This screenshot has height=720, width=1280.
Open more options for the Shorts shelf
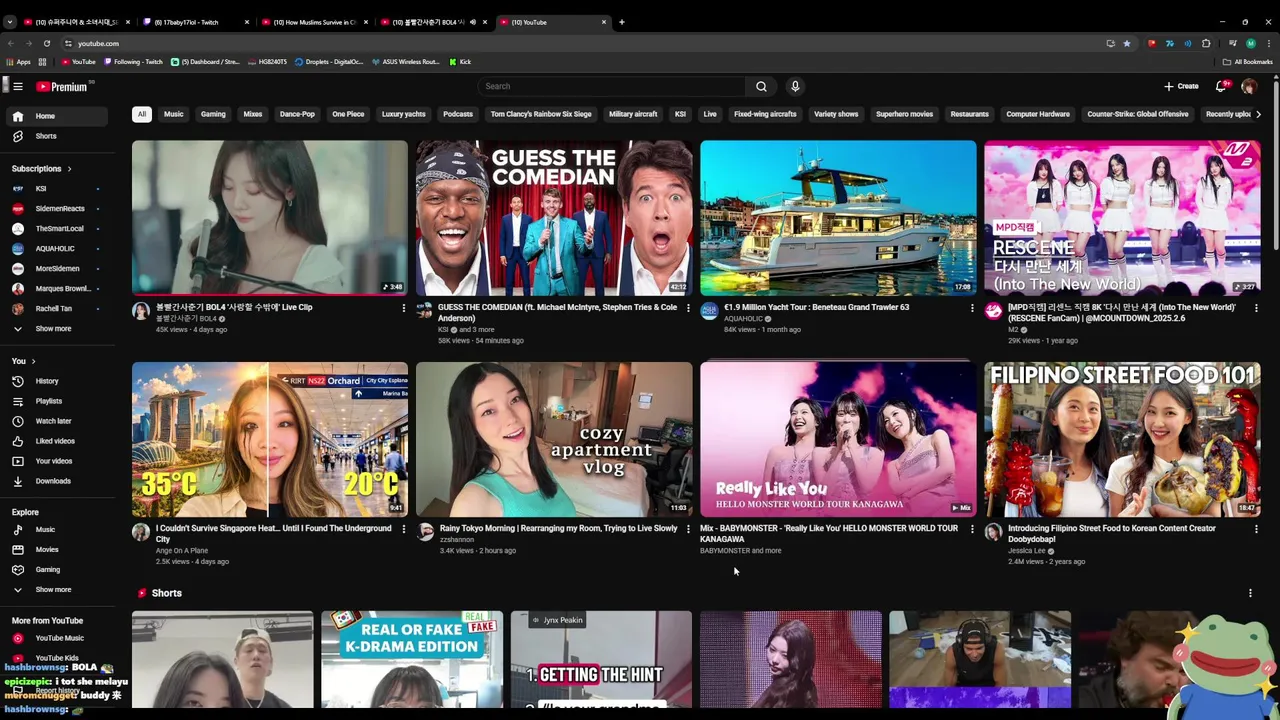click(x=1250, y=593)
